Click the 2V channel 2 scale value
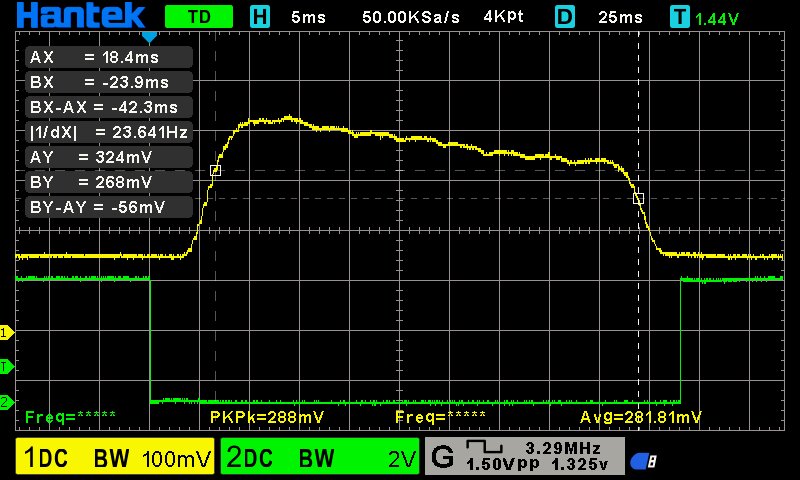The image size is (800, 480). 403,460
